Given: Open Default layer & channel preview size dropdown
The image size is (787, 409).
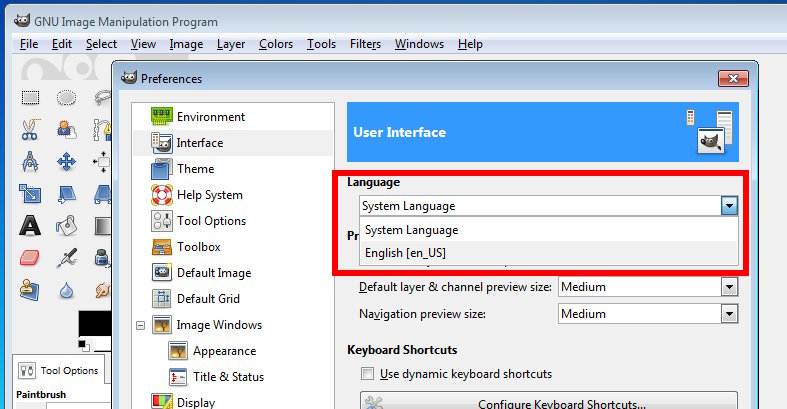Looking at the screenshot, I should tap(648, 287).
